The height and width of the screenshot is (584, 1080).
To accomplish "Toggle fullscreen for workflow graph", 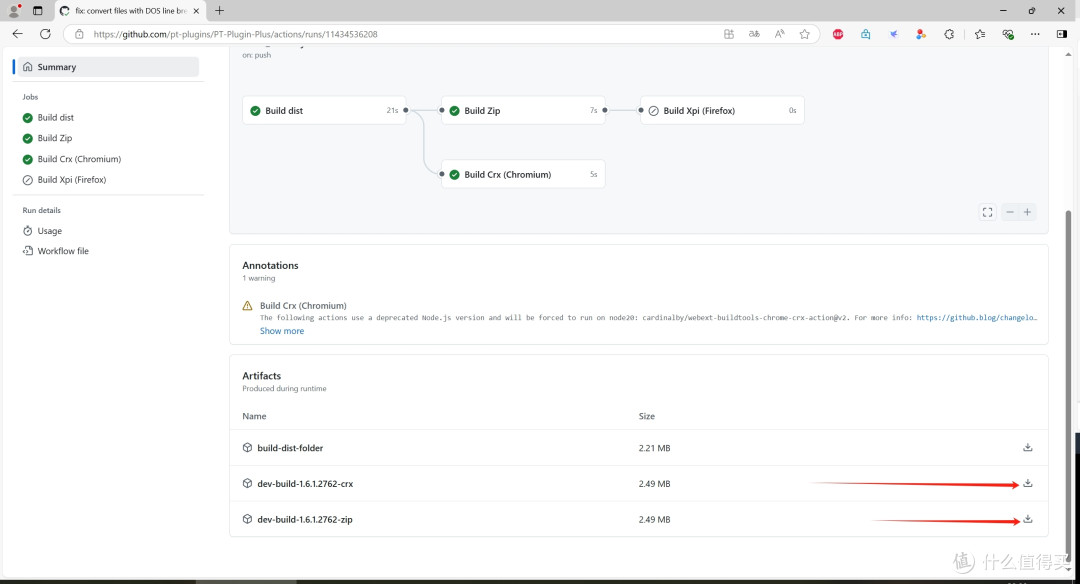I will 987,212.
